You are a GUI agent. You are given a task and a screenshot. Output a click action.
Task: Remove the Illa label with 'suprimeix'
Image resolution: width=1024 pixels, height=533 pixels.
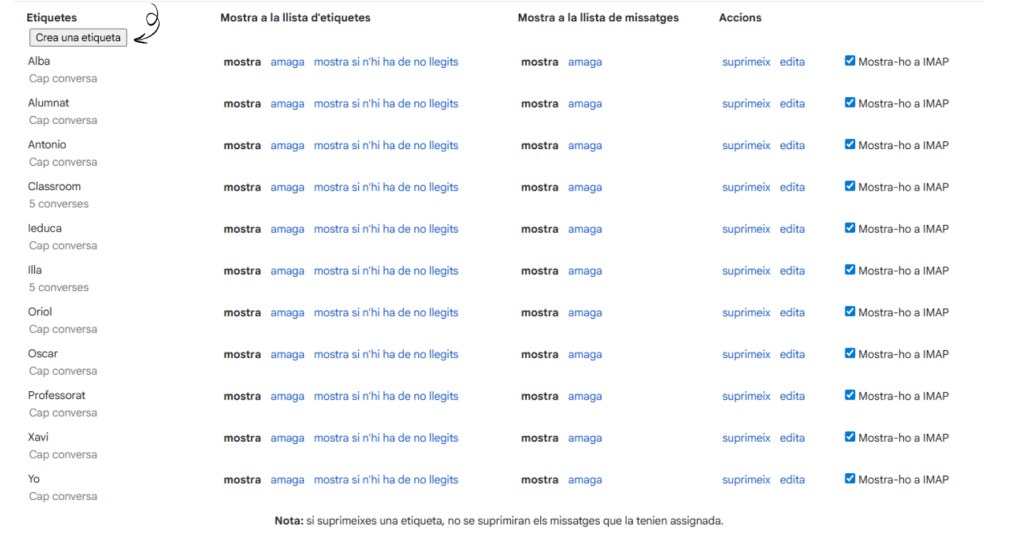746,271
